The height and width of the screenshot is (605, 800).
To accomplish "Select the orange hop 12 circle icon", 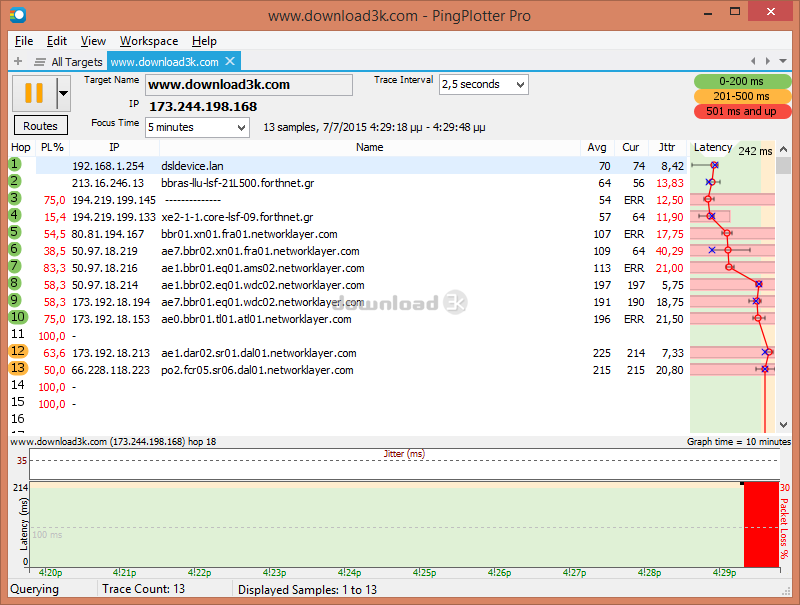I will (17, 352).
